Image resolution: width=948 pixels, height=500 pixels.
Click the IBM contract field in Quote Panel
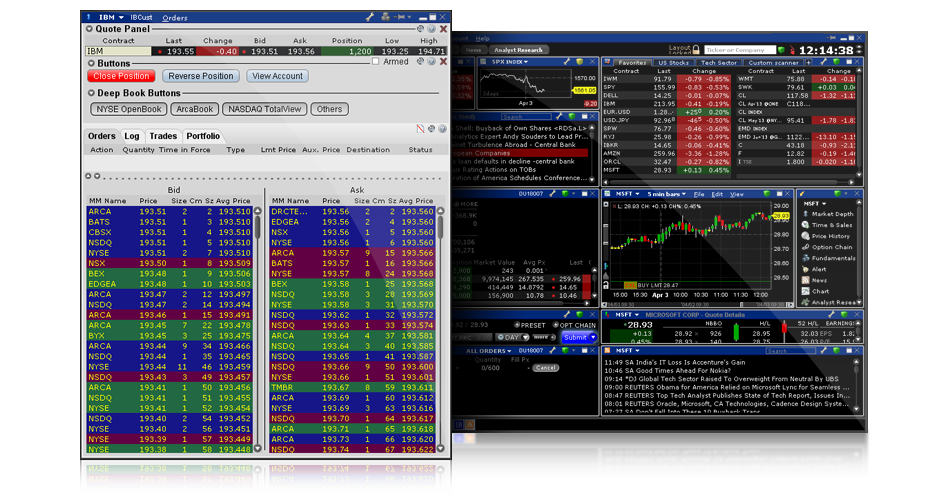click(x=118, y=51)
